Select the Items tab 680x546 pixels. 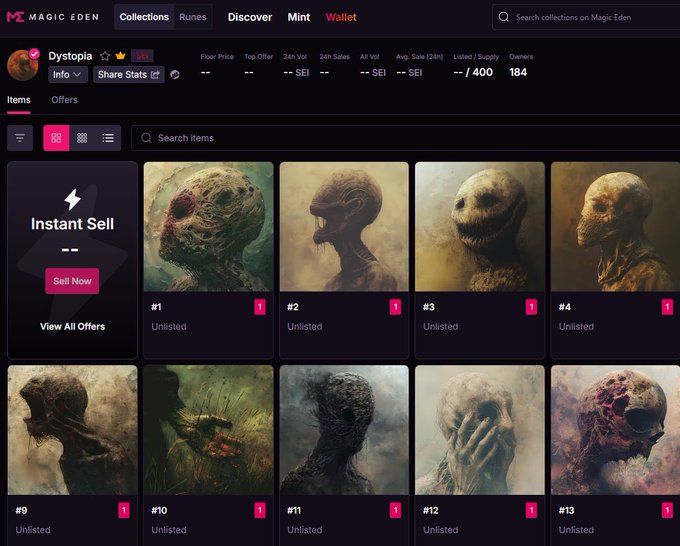(x=19, y=100)
